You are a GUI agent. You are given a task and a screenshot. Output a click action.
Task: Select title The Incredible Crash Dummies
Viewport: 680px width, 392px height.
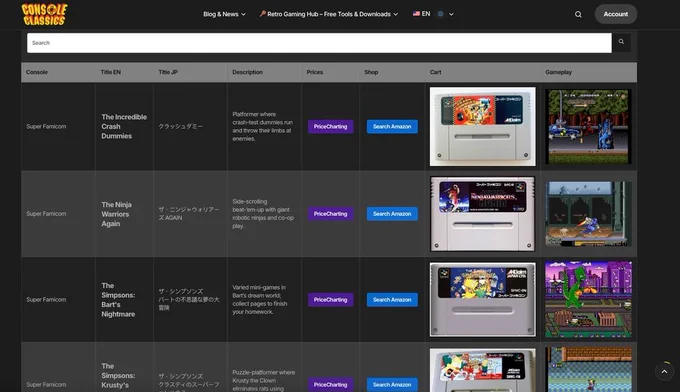point(124,127)
